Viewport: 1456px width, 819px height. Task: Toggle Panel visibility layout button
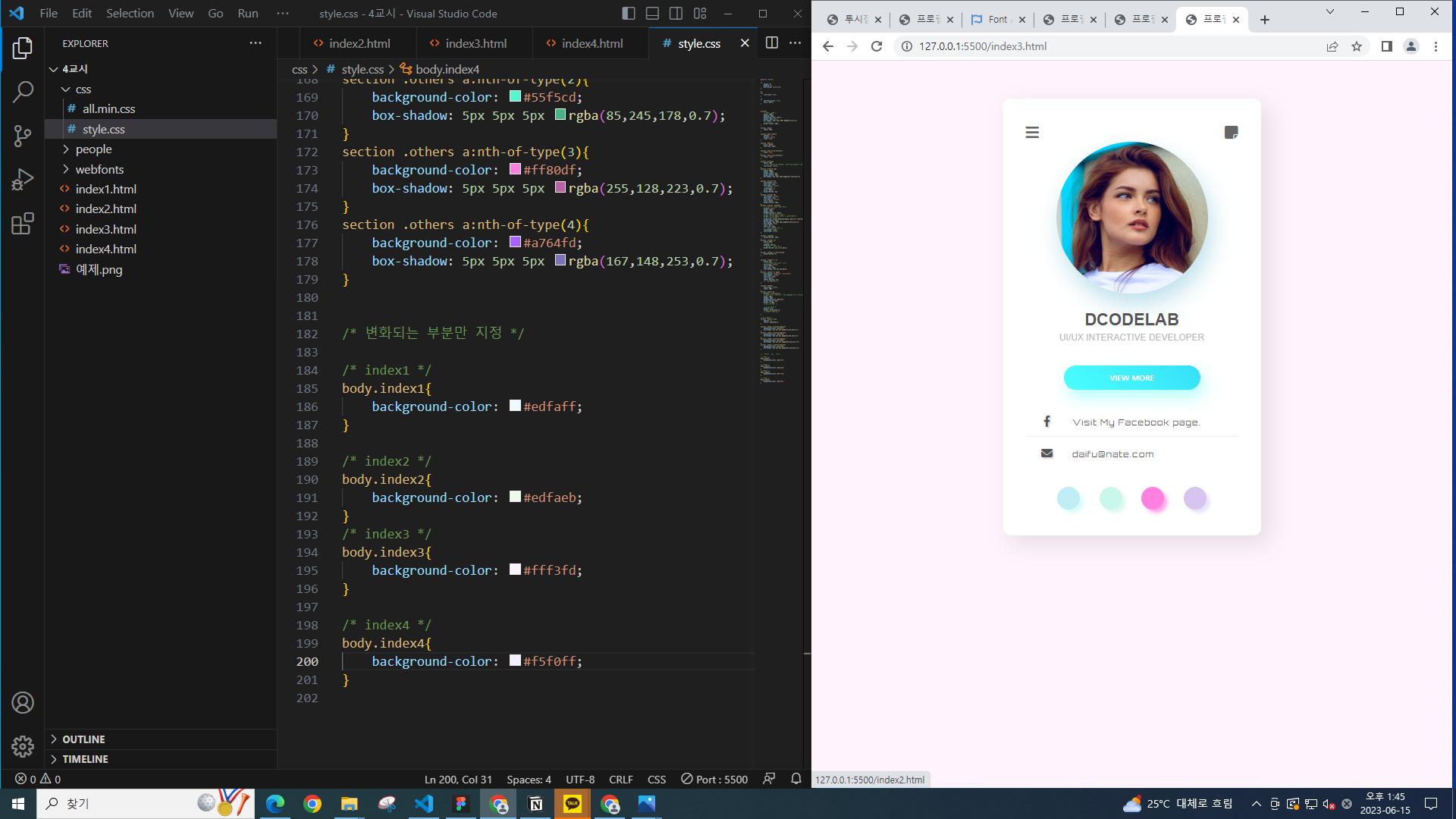tap(651, 14)
